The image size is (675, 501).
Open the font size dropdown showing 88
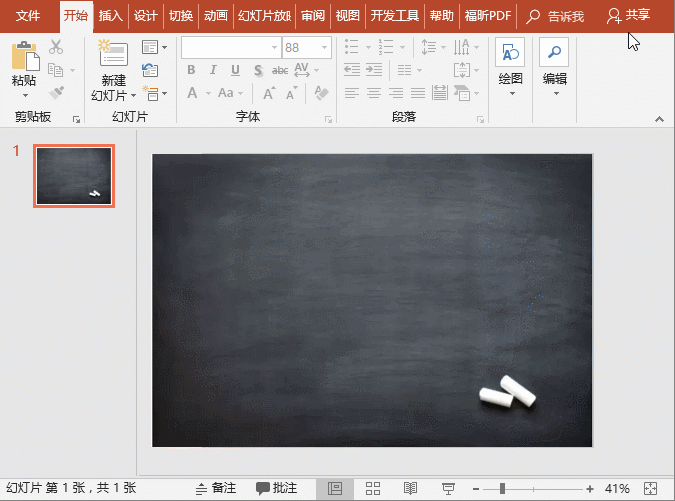[325, 47]
